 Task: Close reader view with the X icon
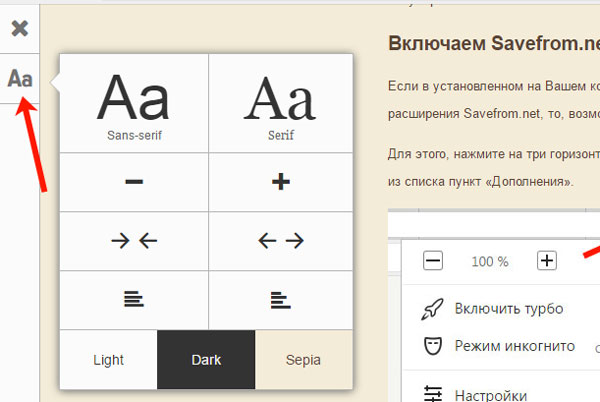click(x=19, y=28)
